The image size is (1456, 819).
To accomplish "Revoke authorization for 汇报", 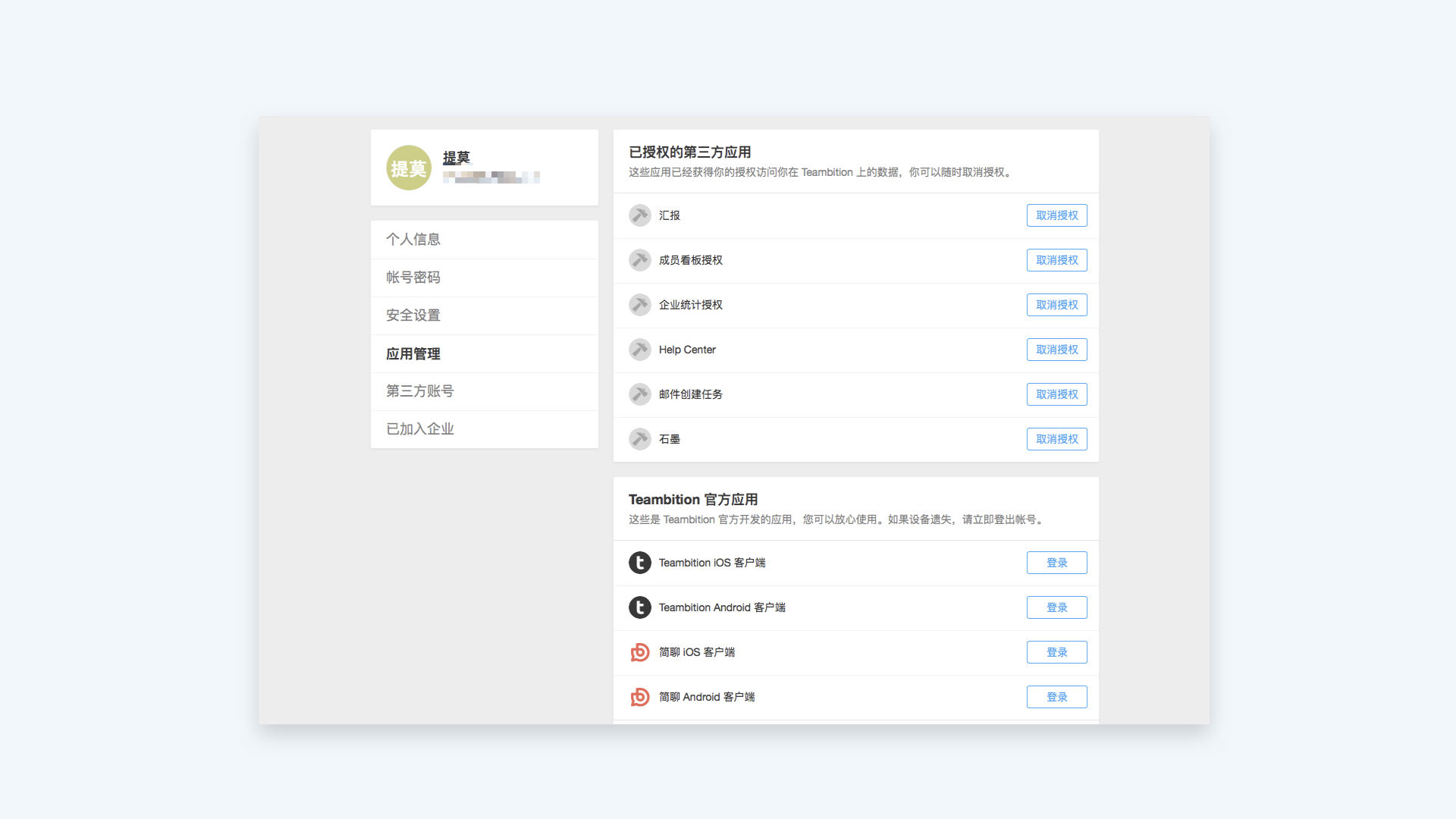I will click(1057, 215).
